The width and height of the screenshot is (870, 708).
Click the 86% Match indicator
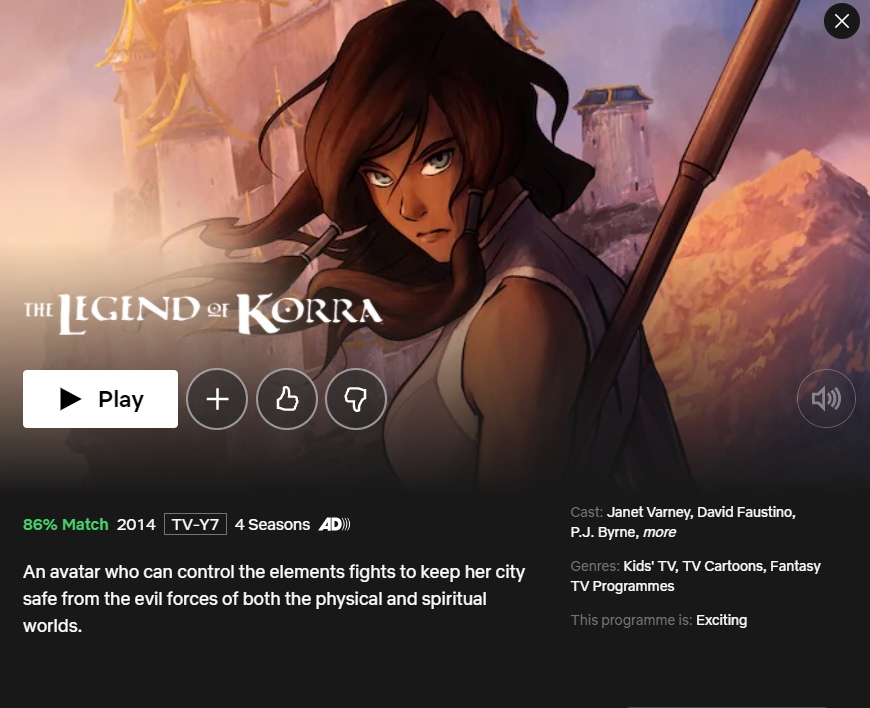pos(65,524)
